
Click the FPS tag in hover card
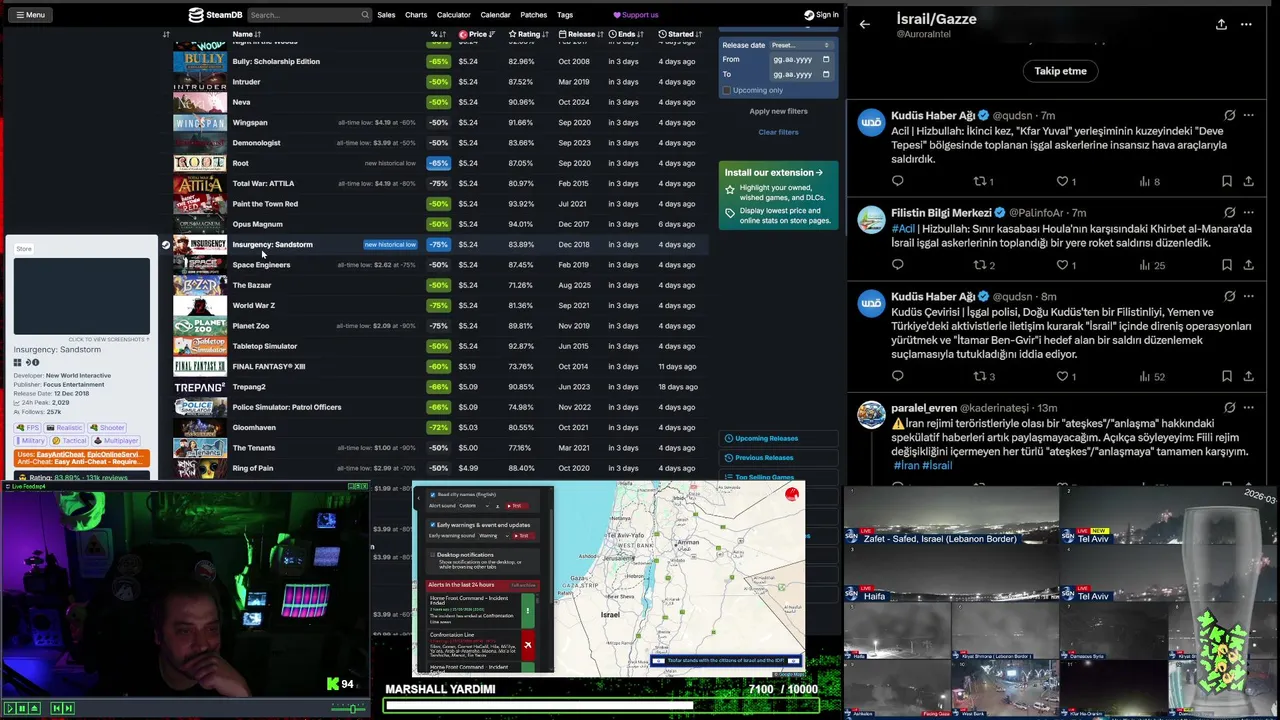pyautogui.click(x=27, y=428)
